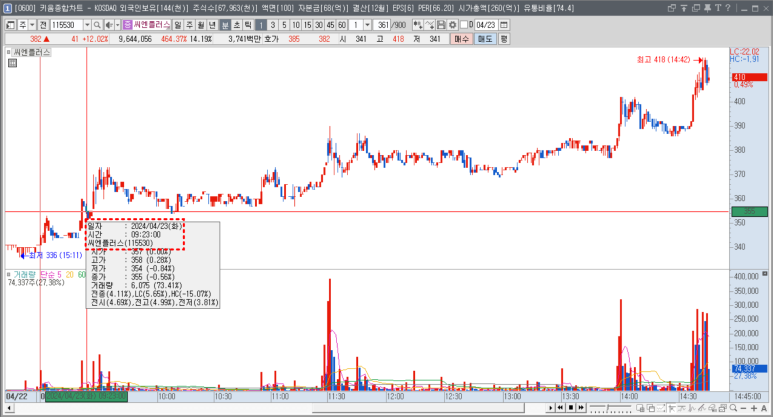Screen dimensions: 773x417
Task: Click the candlestick indicator icon next to 900 count
Action: point(418,25)
